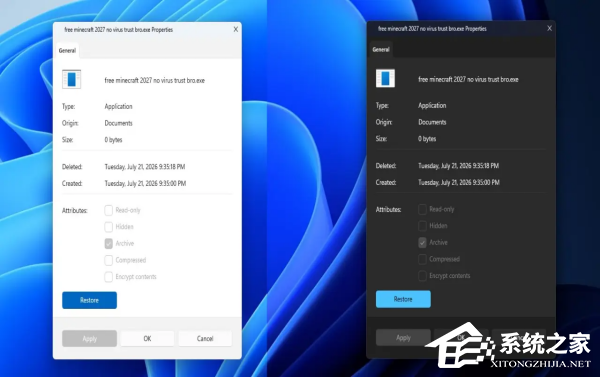Click the file icon in the dark Properties window
600x377 pixels.
(x=385, y=78)
